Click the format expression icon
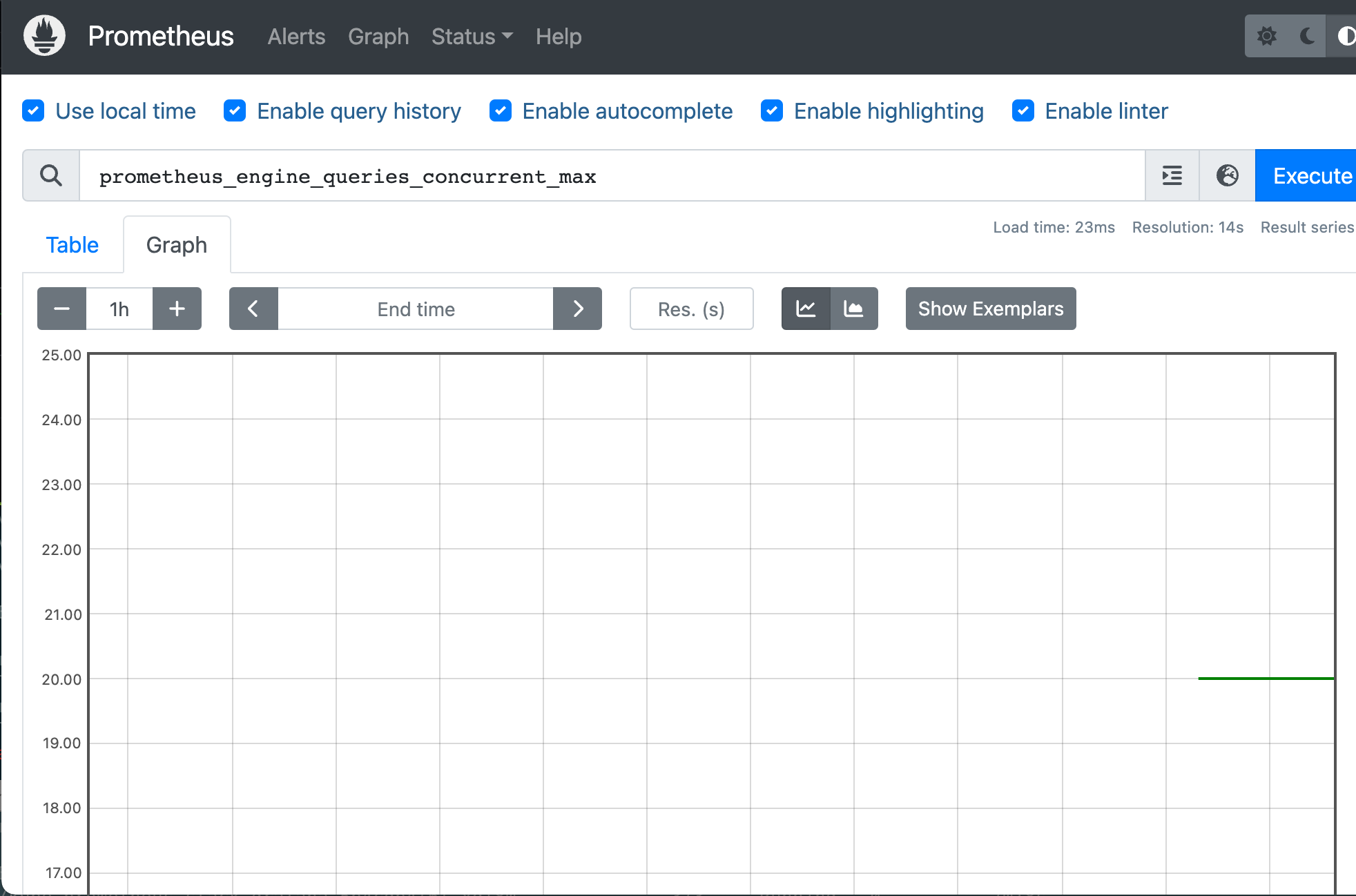1356x896 pixels. coord(1172,176)
